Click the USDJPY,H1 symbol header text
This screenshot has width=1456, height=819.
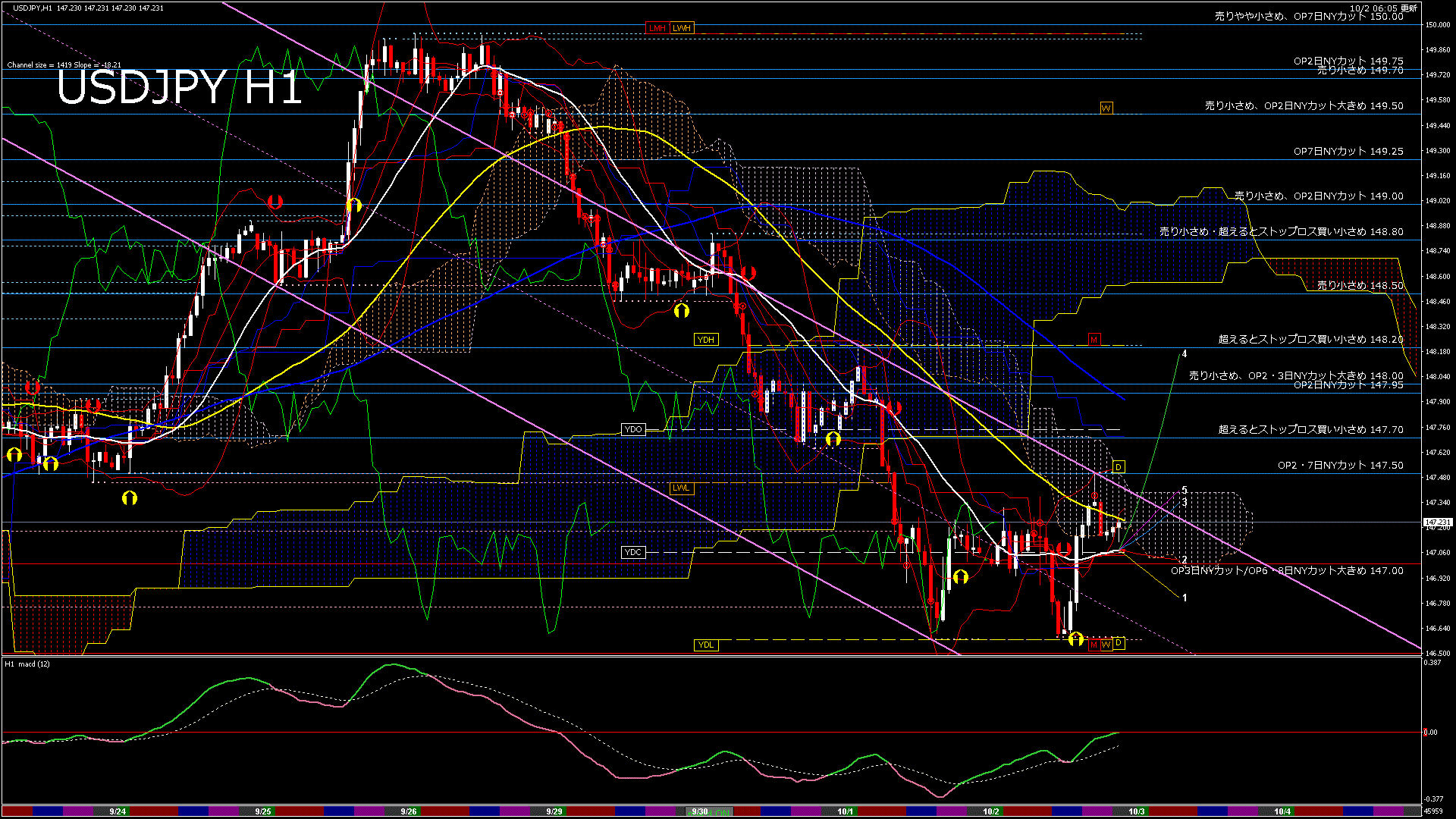(x=33, y=8)
